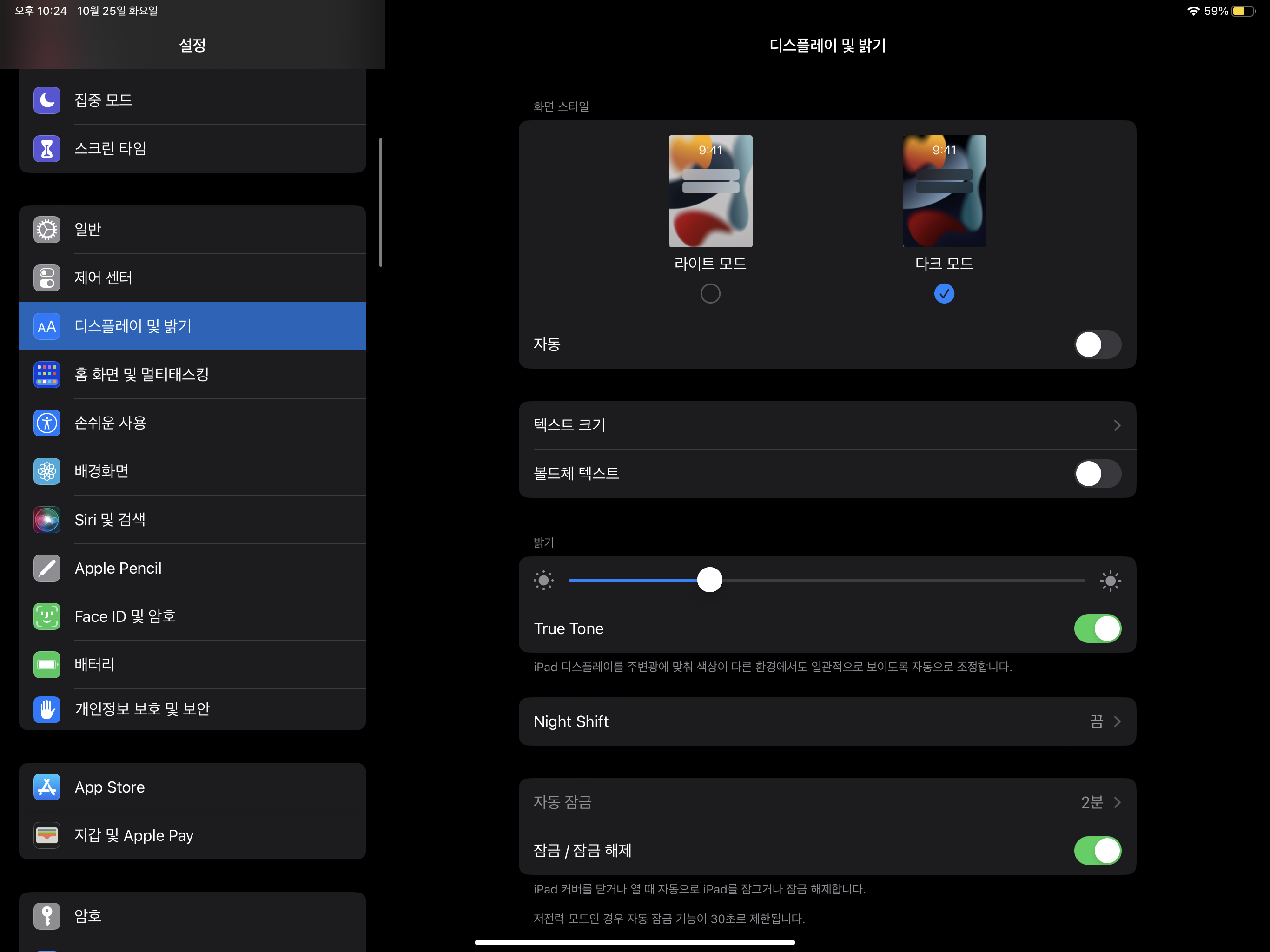The height and width of the screenshot is (952, 1270).
Task: Choose the light mode preview thumbnail
Action: pyautogui.click(x=710, y=191)
